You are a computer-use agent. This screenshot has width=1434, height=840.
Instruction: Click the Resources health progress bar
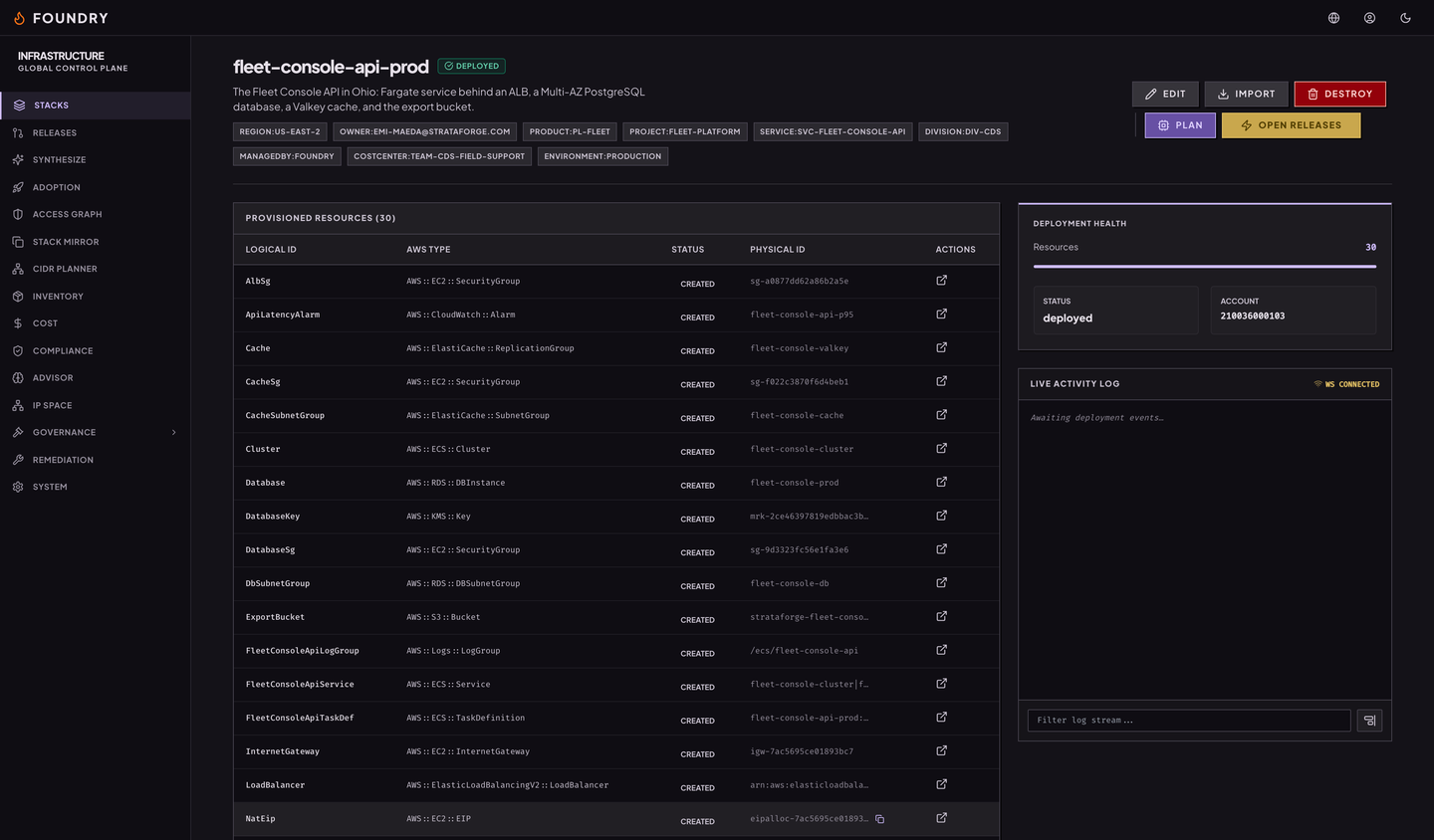[x=1205, y=267]
